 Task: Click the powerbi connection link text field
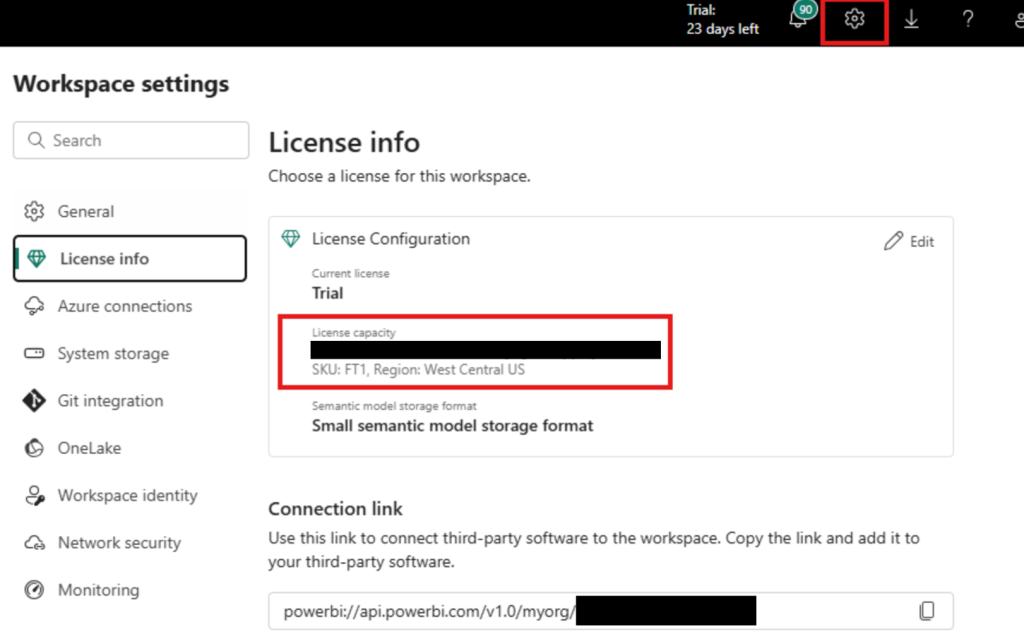[611, 610]
